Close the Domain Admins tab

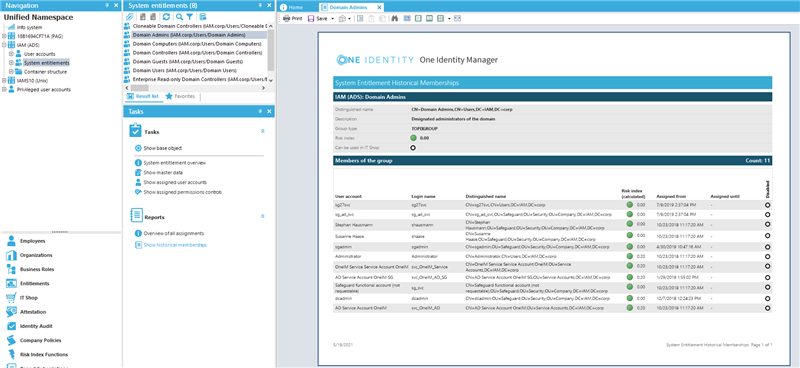pos(379,8)
